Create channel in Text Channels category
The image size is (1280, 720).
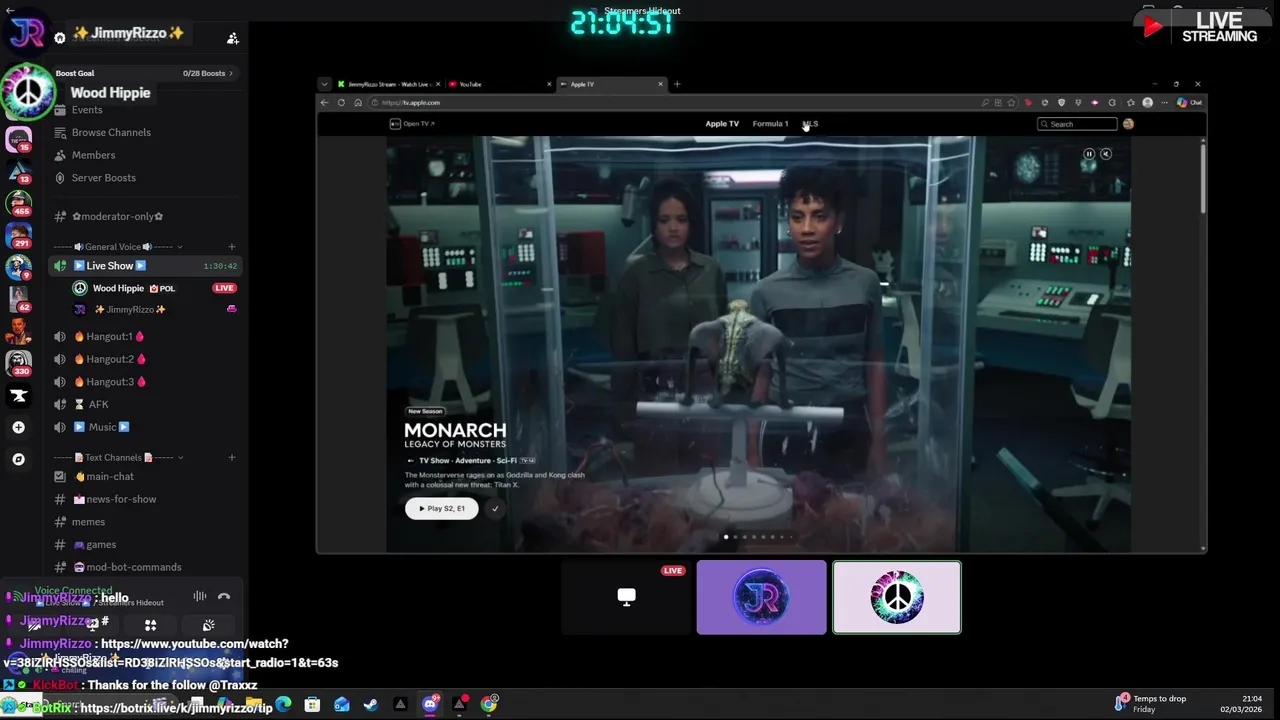pyautogui.click(x=231, y=458)
